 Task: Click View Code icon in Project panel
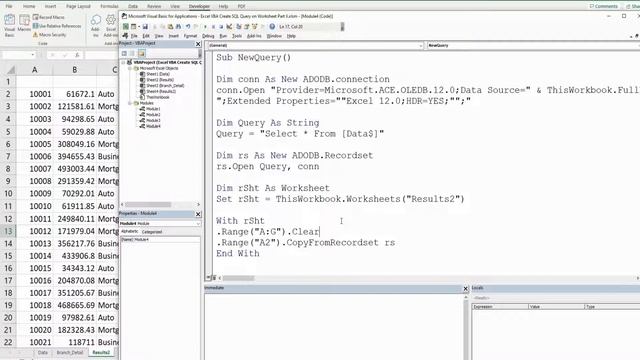(x=124, y=53)
